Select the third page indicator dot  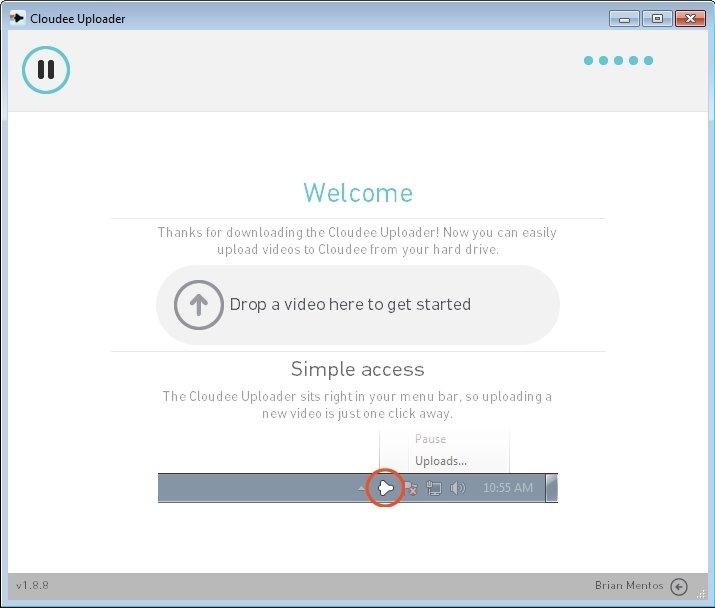coord(618,61)
